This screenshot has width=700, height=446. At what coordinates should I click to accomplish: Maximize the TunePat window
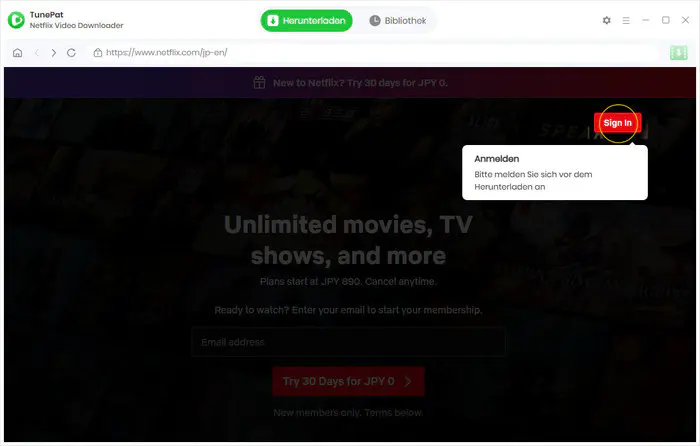pos(666,20)
